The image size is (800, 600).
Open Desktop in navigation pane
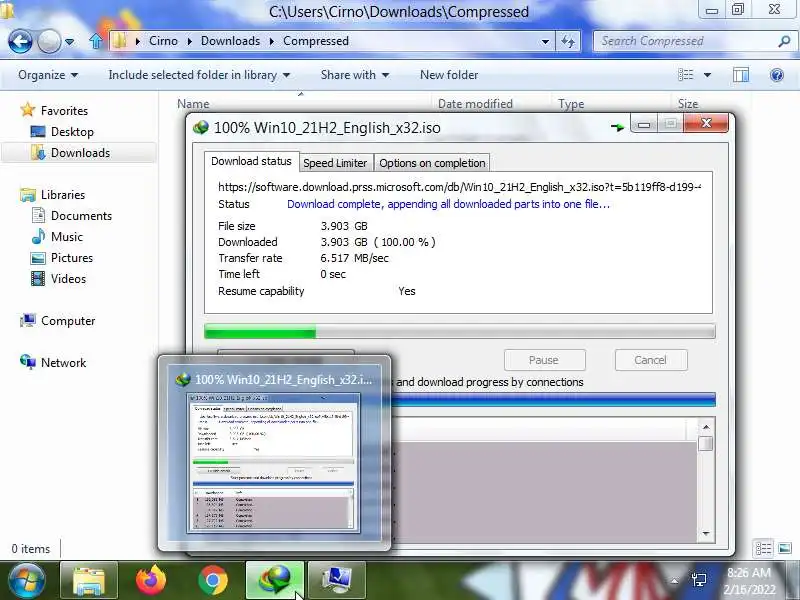72,132
